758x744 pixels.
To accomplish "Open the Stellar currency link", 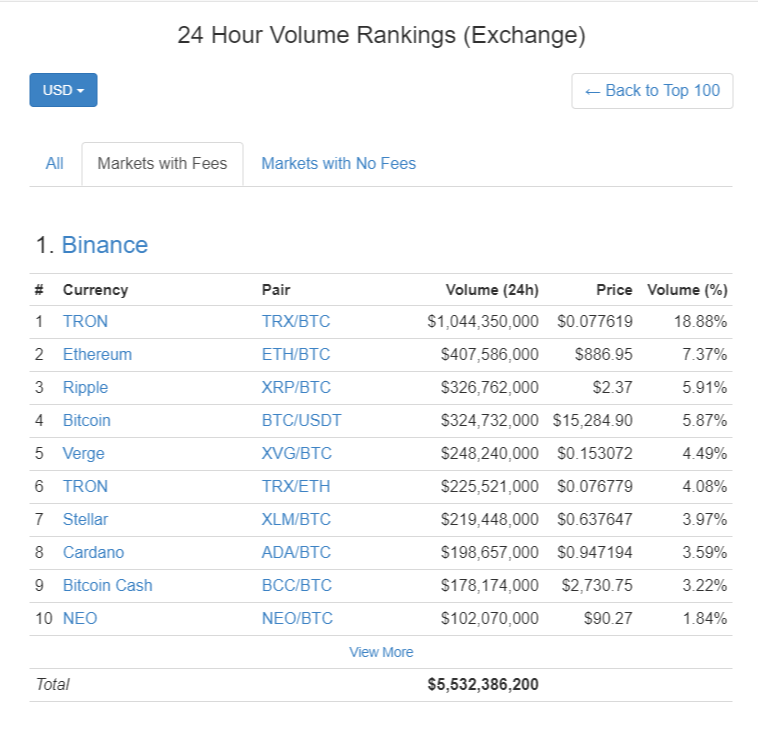I will [x=85, y=519].
